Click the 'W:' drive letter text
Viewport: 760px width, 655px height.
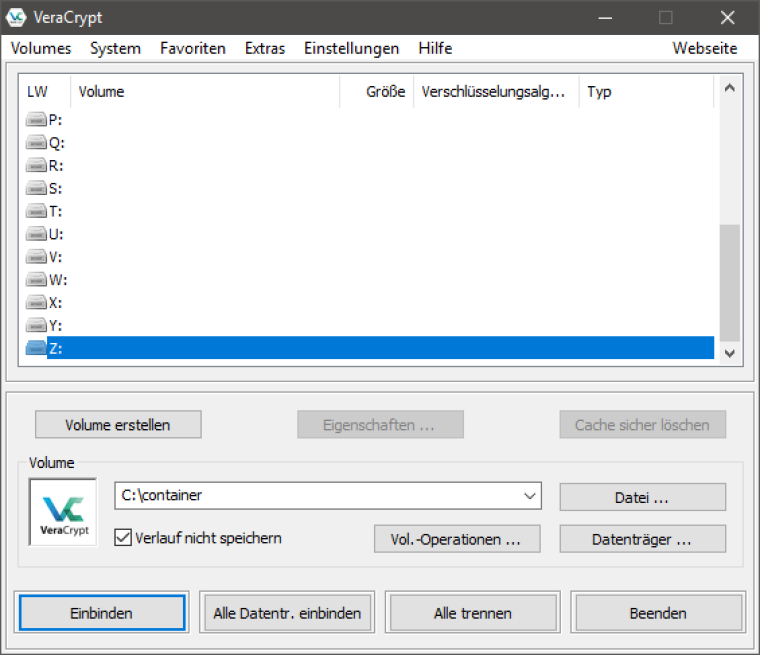[x=58, y=280]
